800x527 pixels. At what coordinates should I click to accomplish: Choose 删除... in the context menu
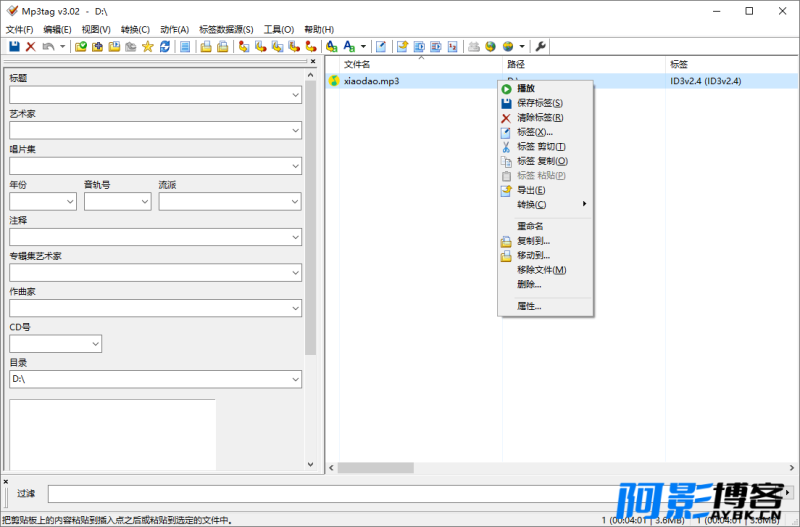[545, 284]
